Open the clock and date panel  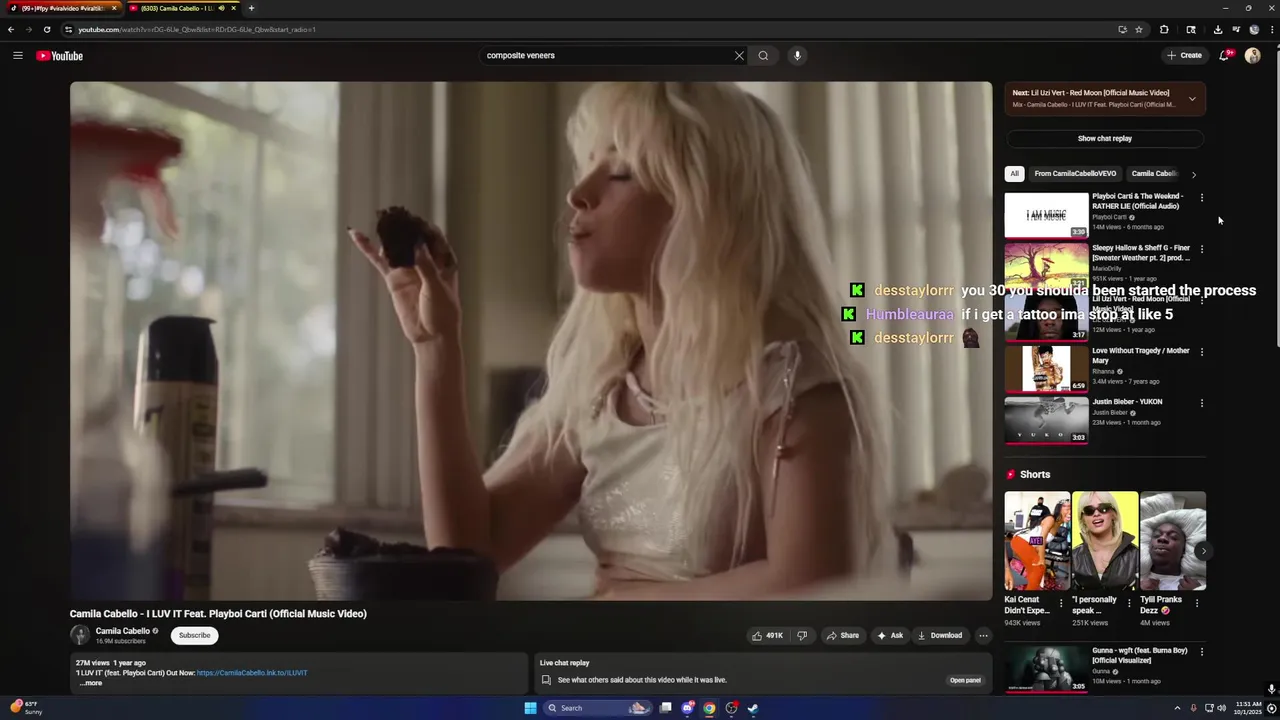pos(1248,708)
